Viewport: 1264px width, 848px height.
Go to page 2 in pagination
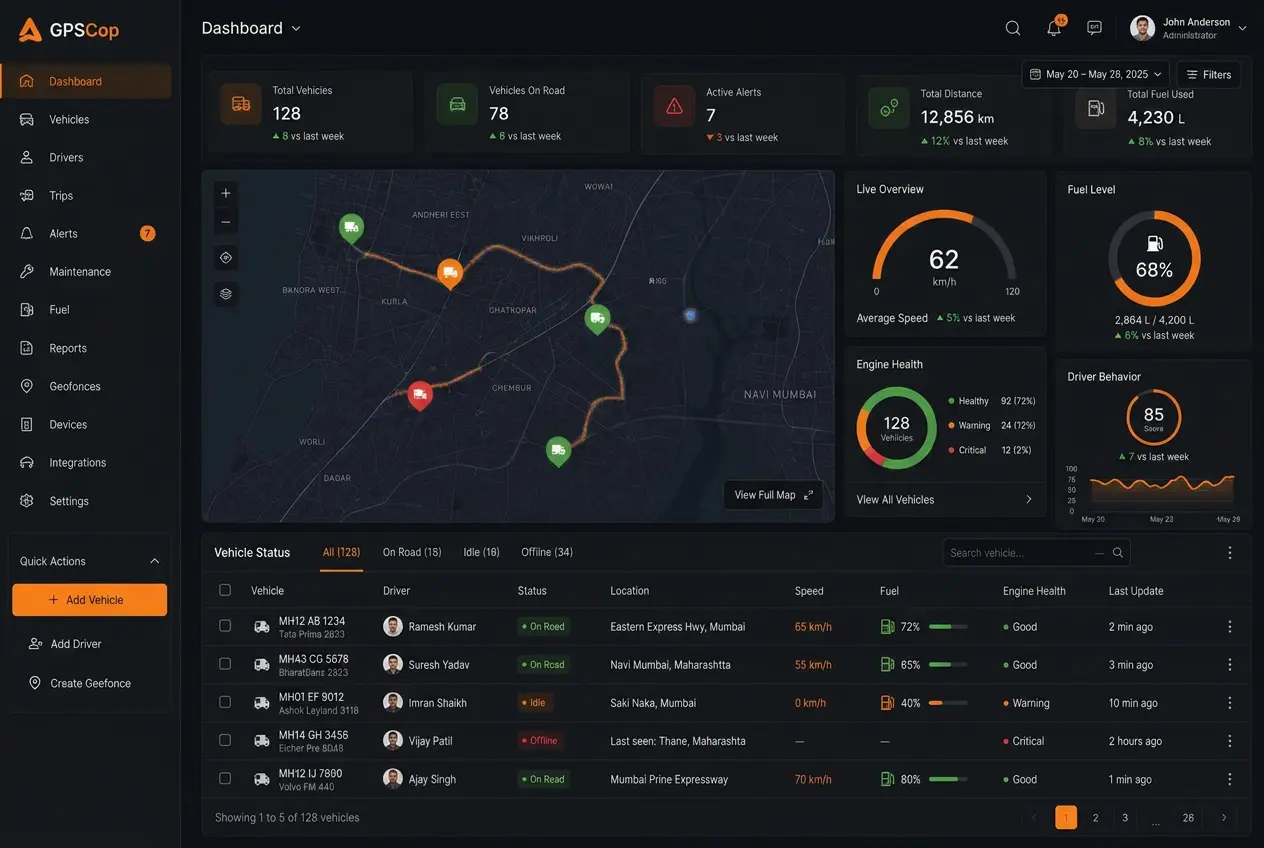1096,818
